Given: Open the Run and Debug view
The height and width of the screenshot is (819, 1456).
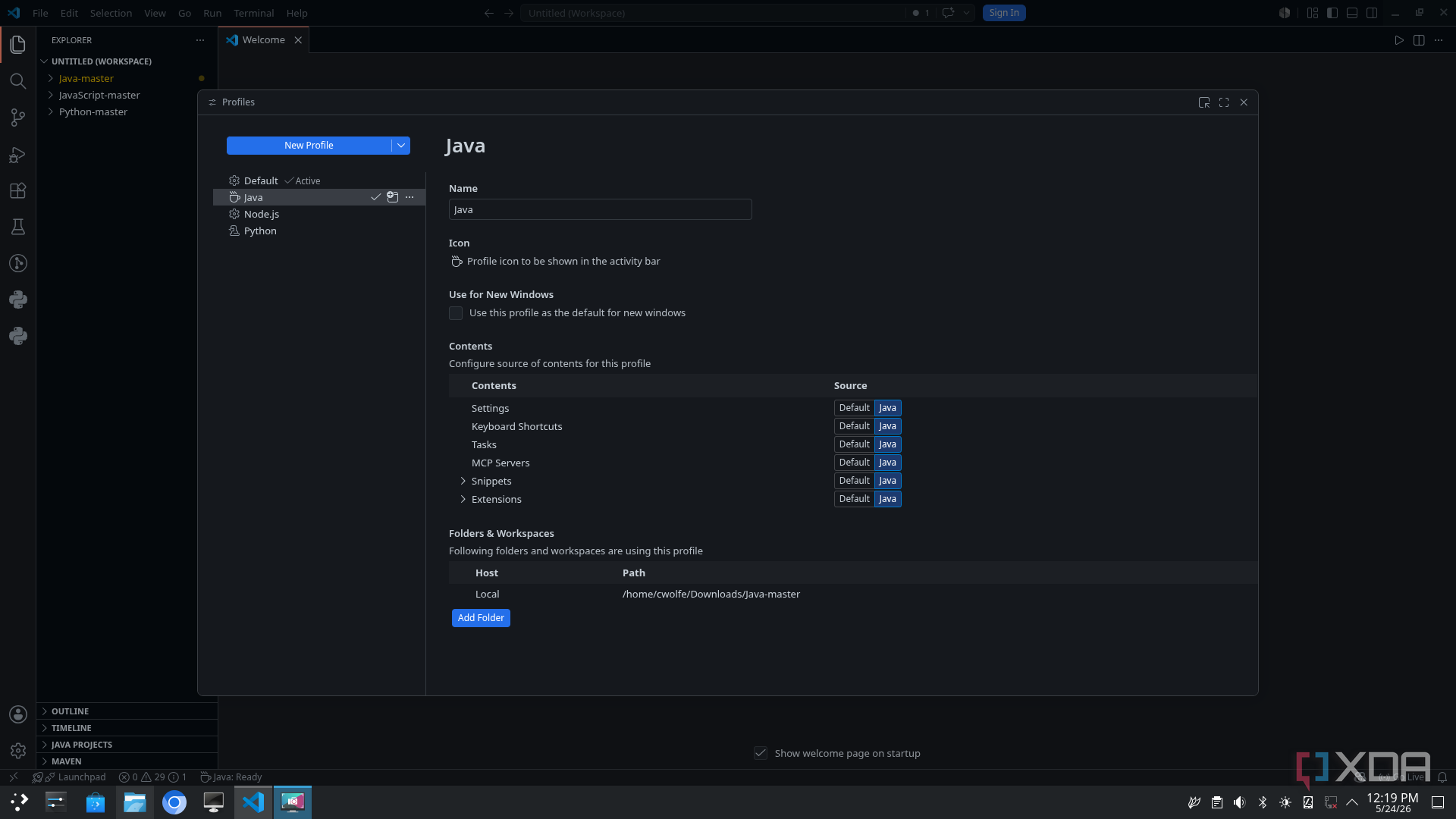Looking at the screenshot, I should [x=18, y=155].
